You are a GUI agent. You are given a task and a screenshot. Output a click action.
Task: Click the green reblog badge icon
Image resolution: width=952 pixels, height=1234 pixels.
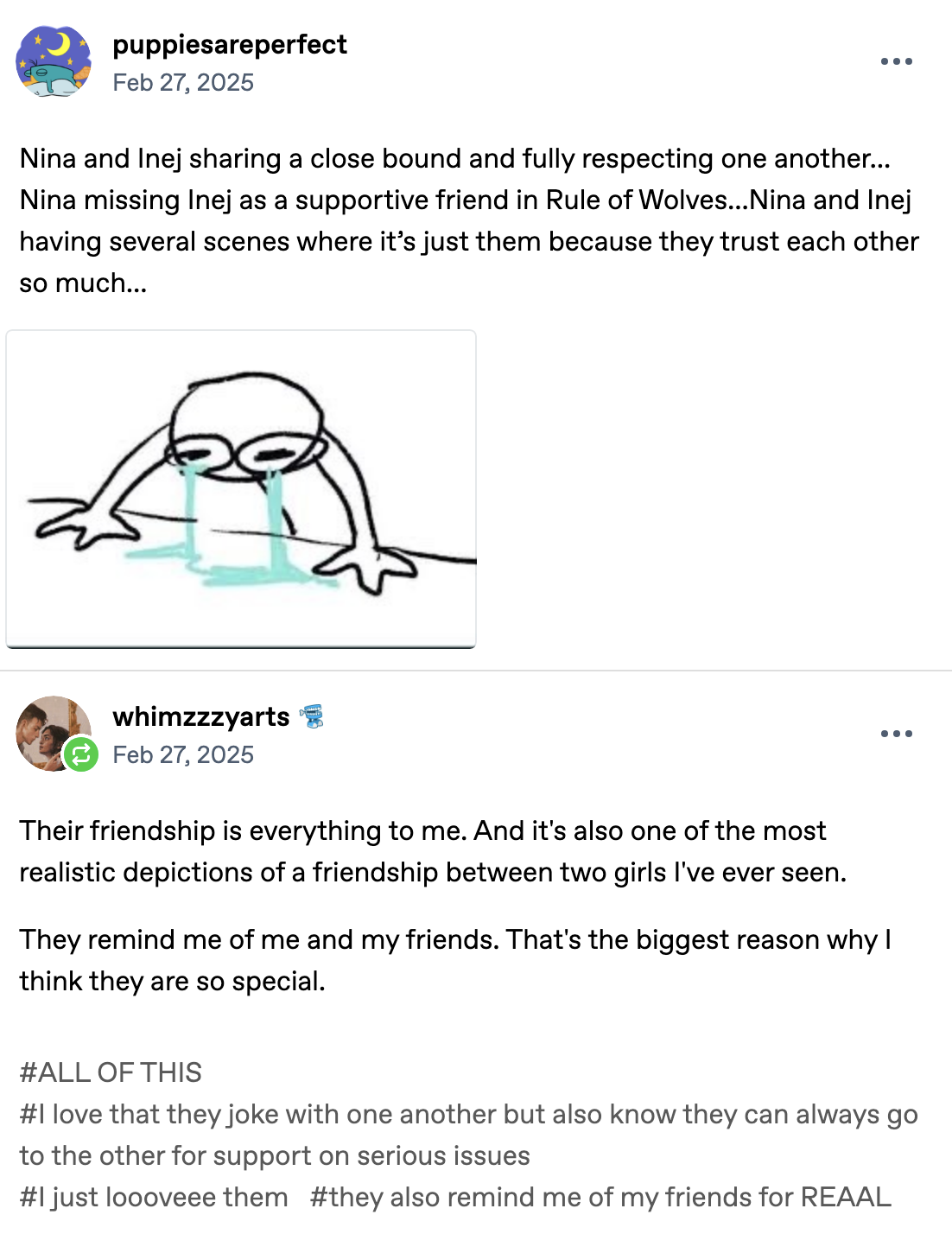point(81,755)
